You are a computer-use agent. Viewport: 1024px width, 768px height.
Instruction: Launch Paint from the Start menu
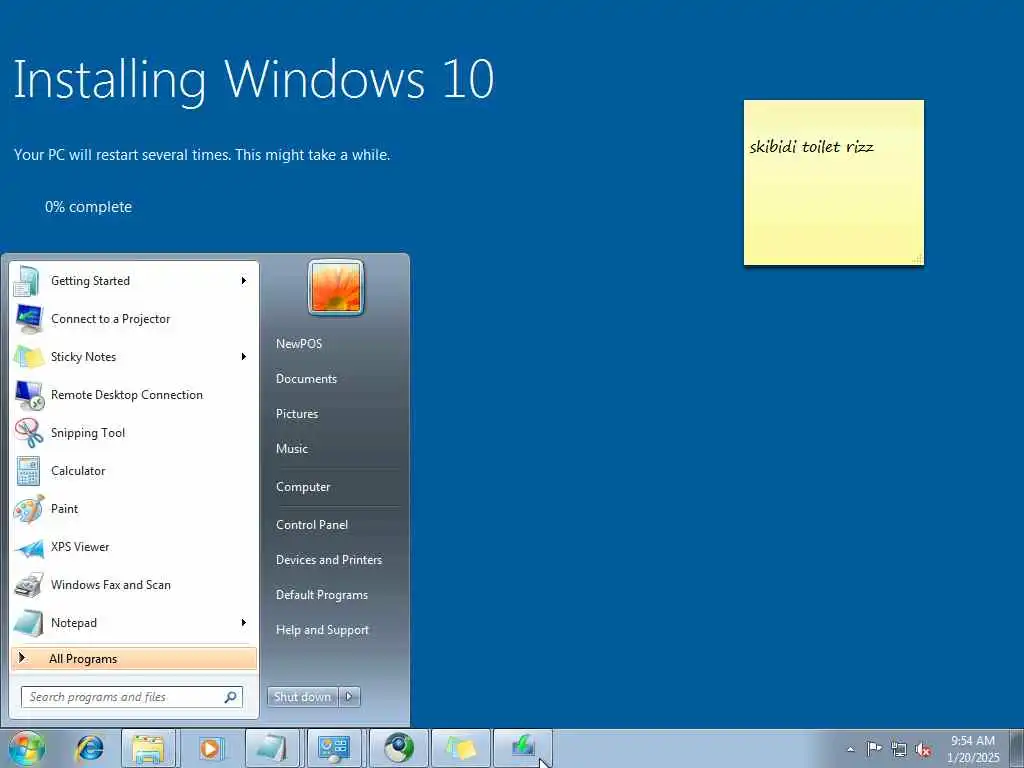pyautogui.click(x=134, y=509)
